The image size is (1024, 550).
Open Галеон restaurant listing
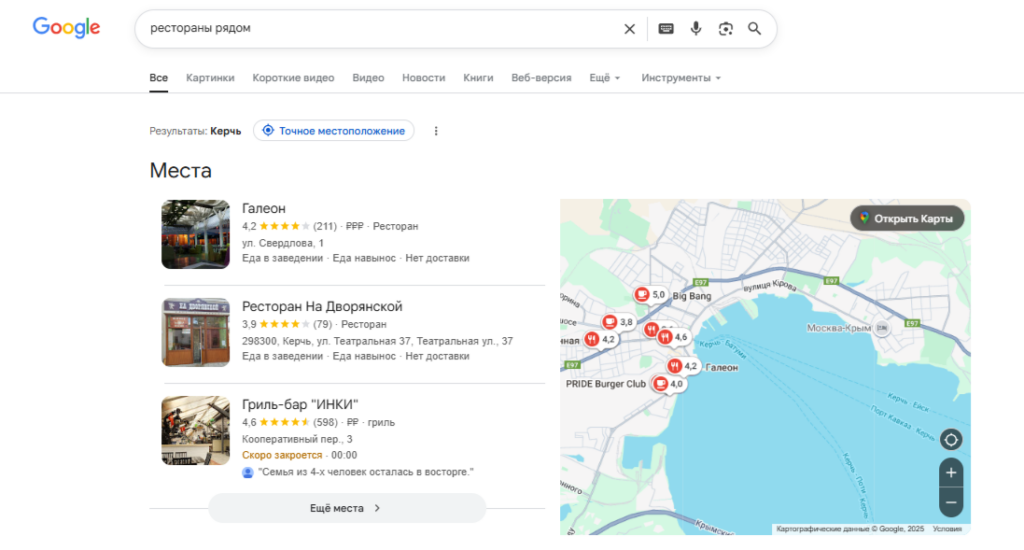(264, 208)
